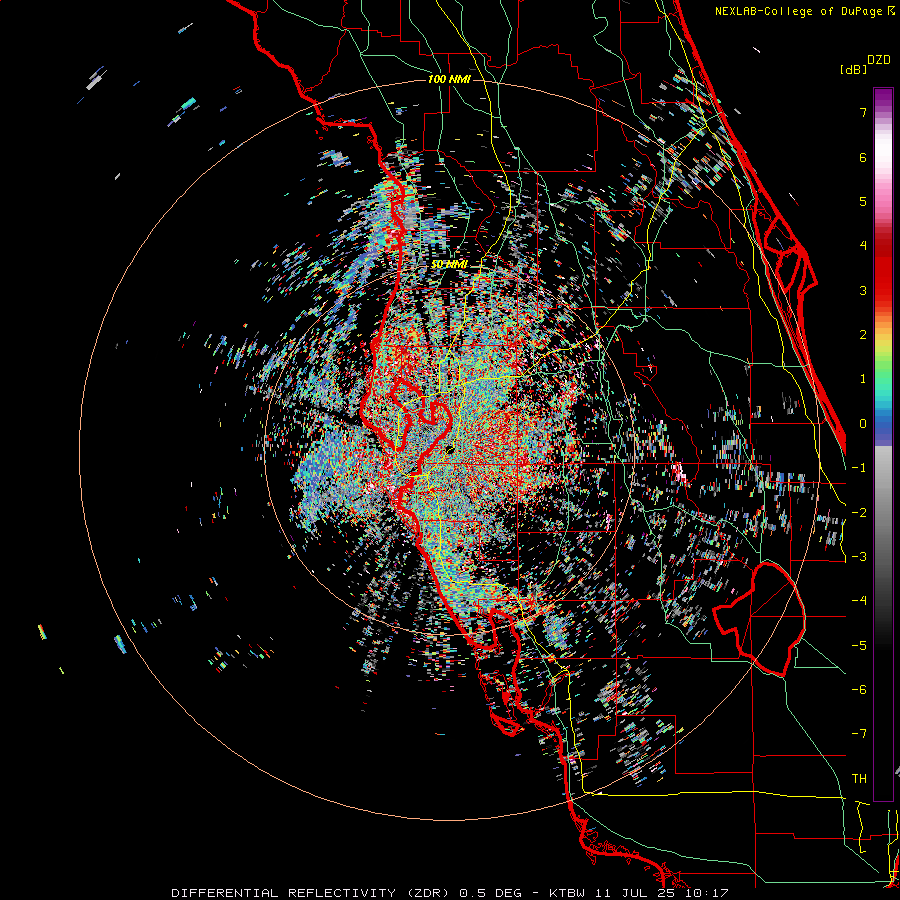The image size is (900, 900).
Task: Click the TH threshold label on the scale
Action: click(x=859, y=779)
